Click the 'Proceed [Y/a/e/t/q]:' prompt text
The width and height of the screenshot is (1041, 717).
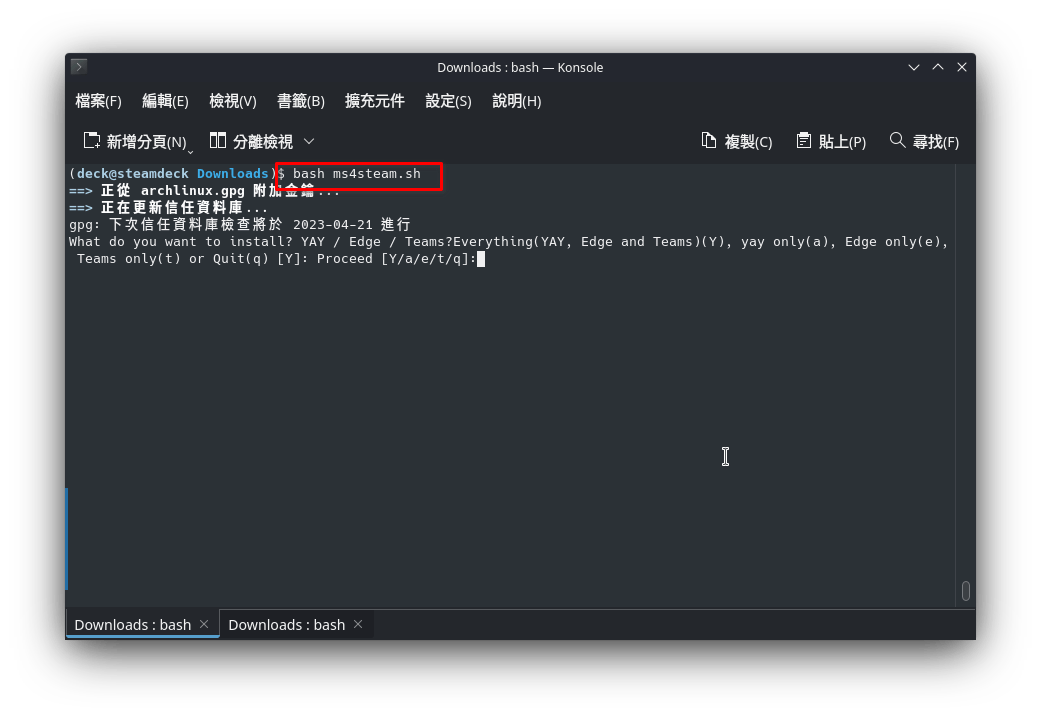coord(396,259)
